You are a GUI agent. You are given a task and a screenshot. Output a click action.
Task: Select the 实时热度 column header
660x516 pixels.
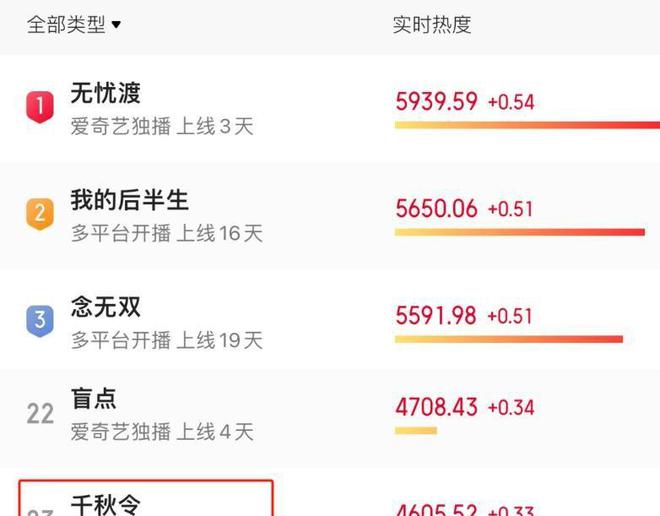point(432,24)
